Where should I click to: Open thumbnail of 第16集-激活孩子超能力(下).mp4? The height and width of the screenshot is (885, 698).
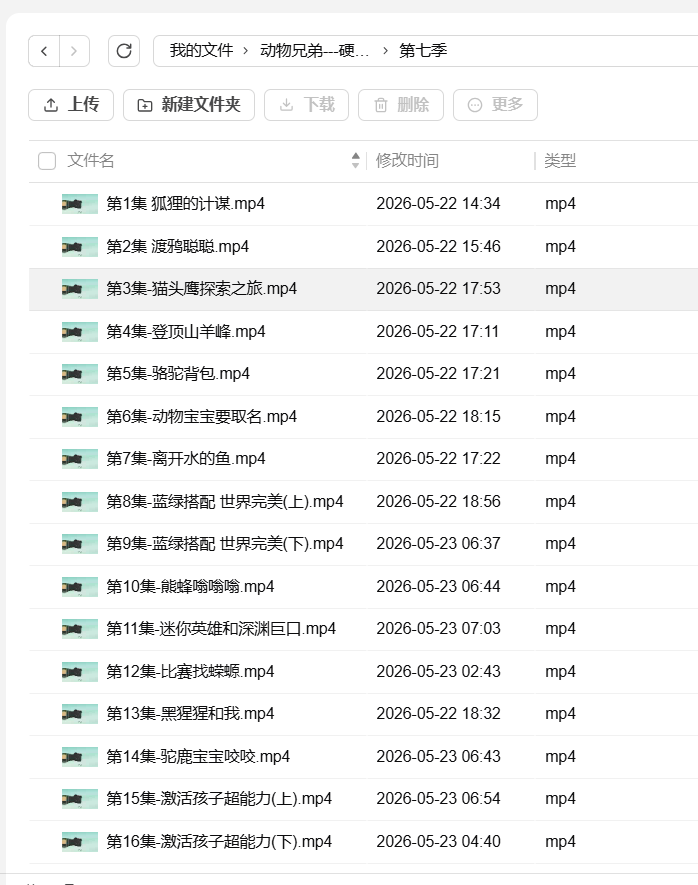click(x=80, y=842)
